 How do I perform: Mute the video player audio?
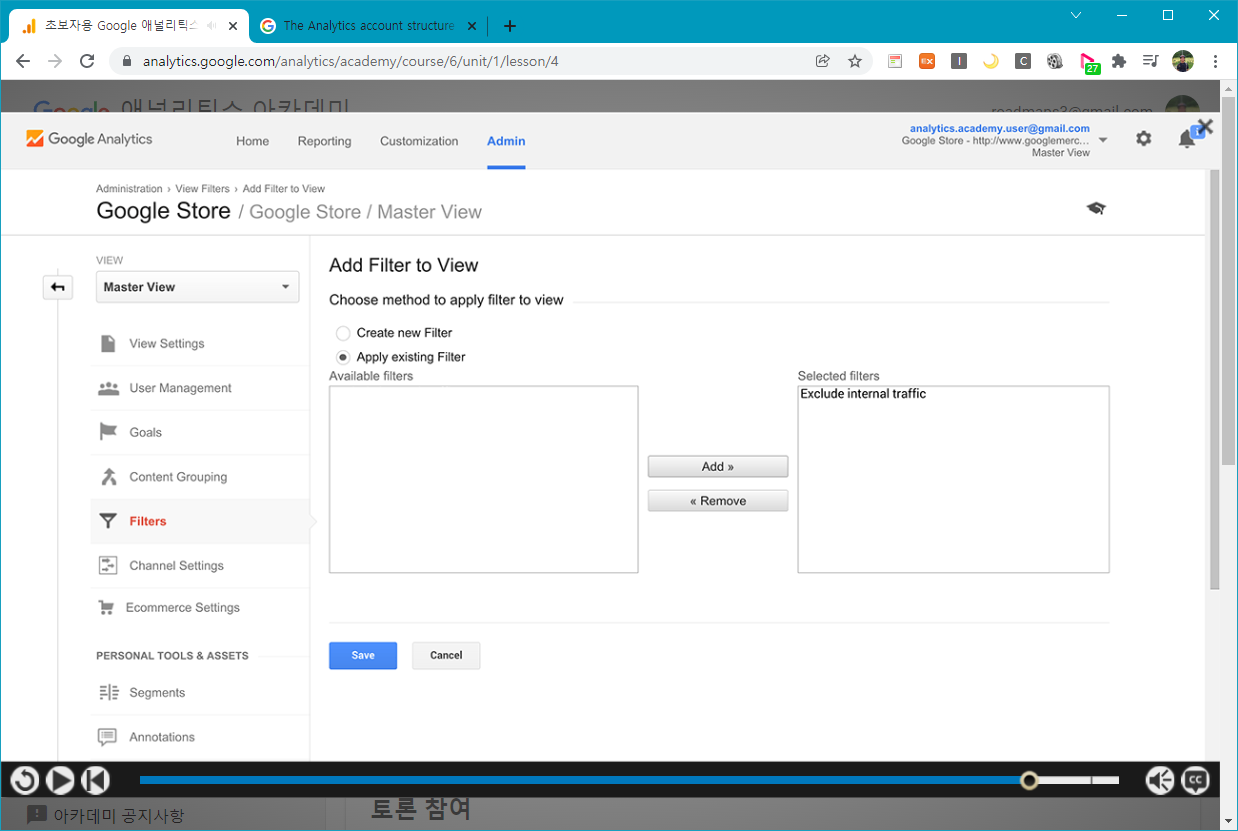tap(1160, 780)
